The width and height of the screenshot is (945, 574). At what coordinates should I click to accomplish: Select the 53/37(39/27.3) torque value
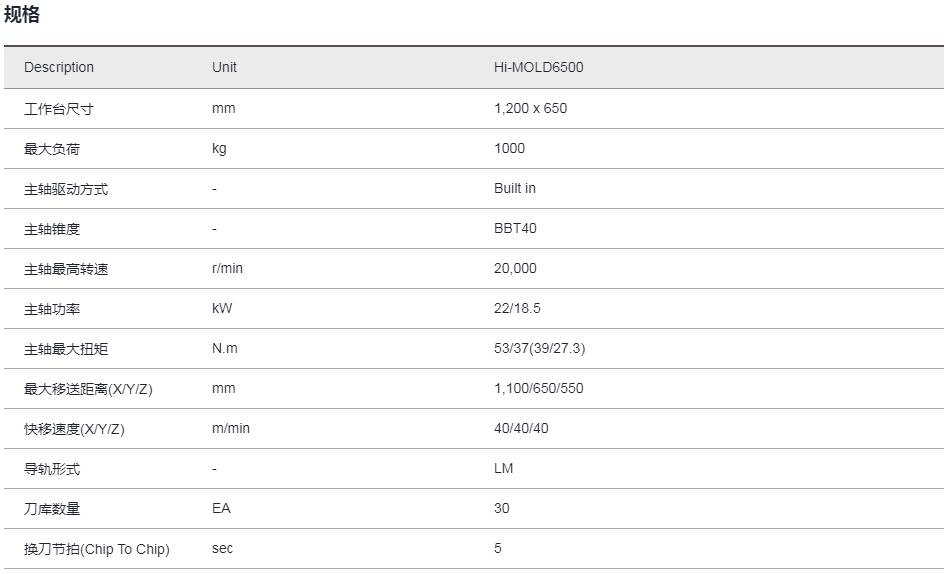[x=539, y=348]
